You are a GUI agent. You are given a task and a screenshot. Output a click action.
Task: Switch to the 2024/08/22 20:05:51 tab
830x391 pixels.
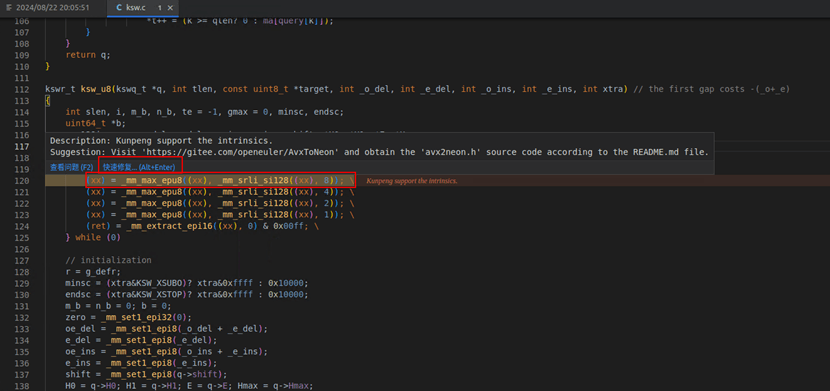coord(52,8)
